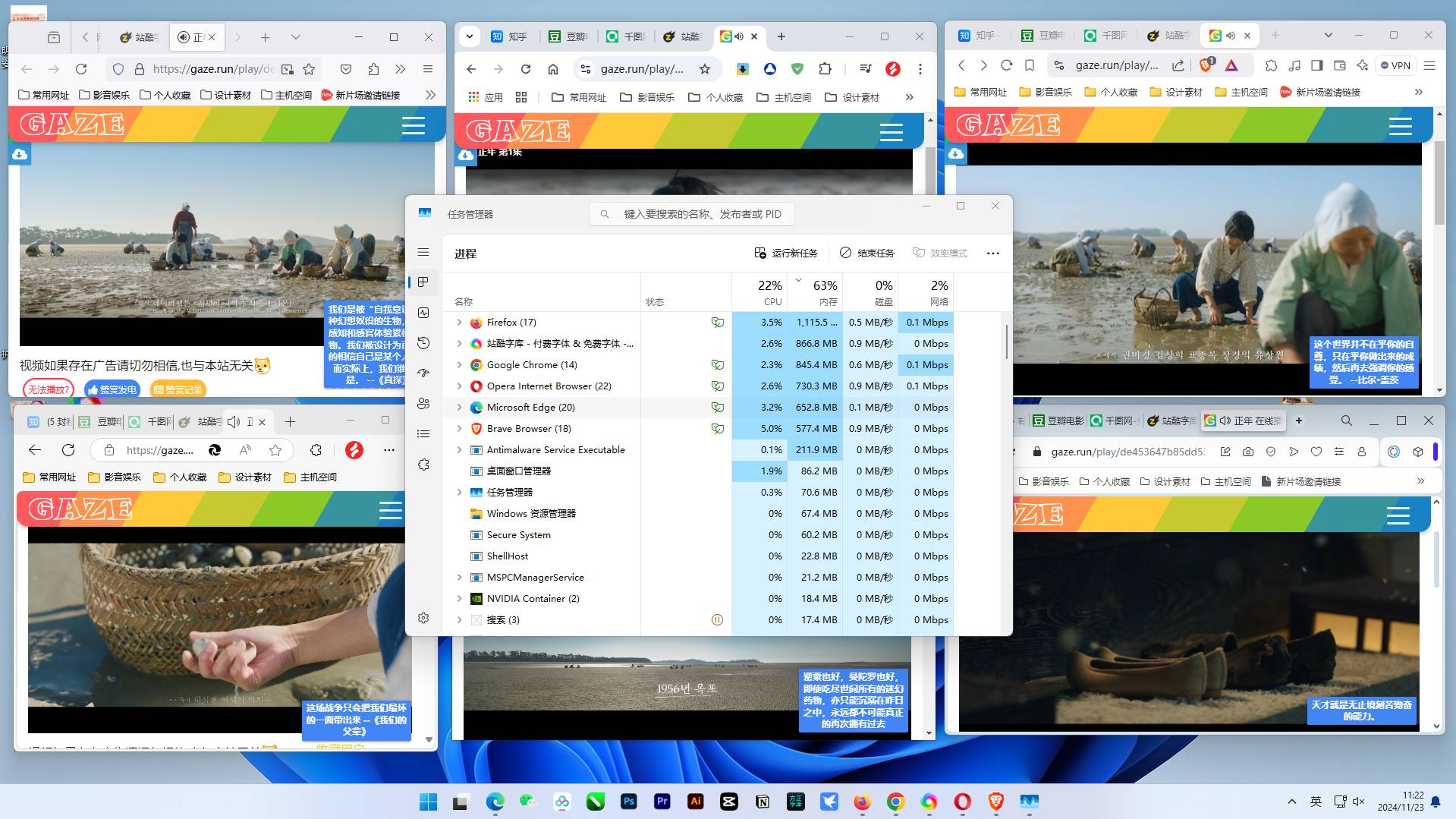This screenshot has width=1456, height=819.
Task: Open new tab in Firefox window
Action: [265, 37]
